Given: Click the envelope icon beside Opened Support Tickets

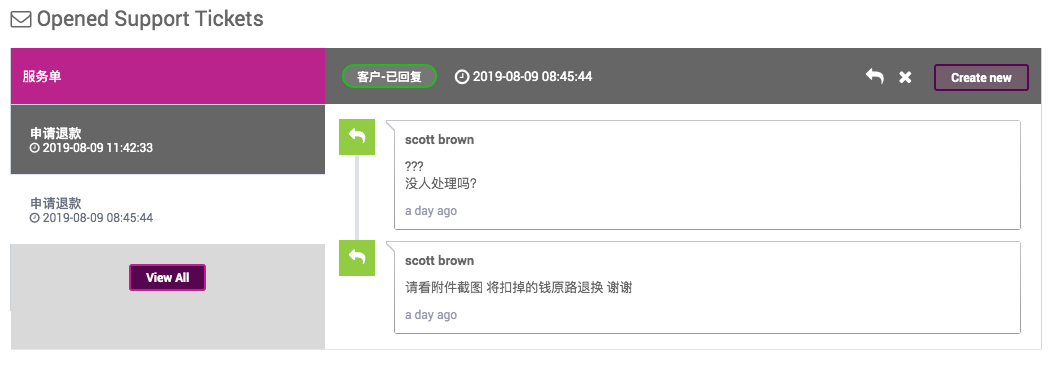Looking at the screenshot, I should pyautogui.click(x=21, y=19).
